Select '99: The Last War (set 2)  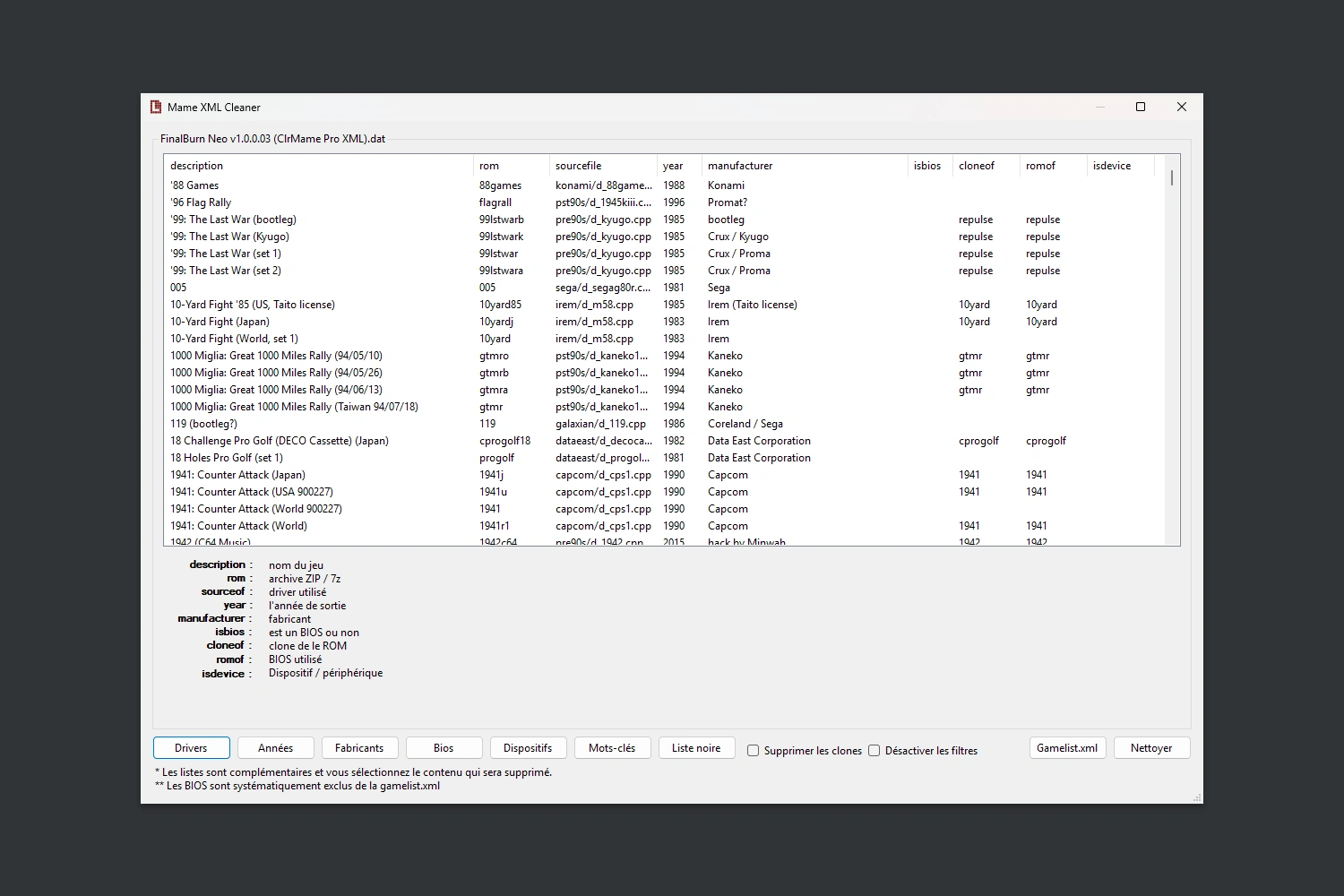tap(665, 271)
